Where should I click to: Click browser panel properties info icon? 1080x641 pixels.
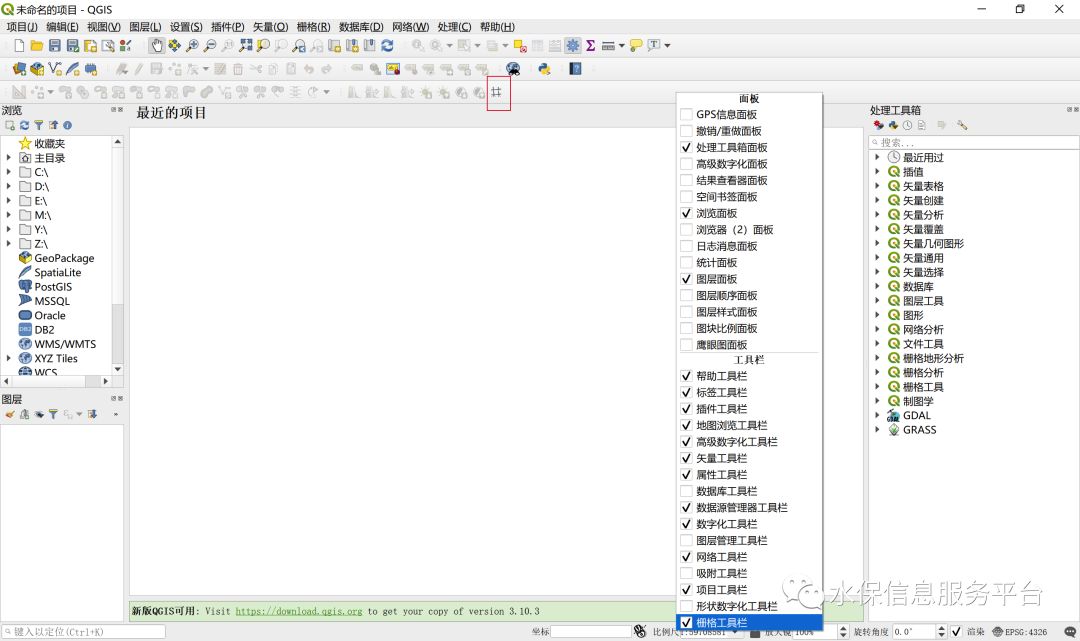(68, 125)
